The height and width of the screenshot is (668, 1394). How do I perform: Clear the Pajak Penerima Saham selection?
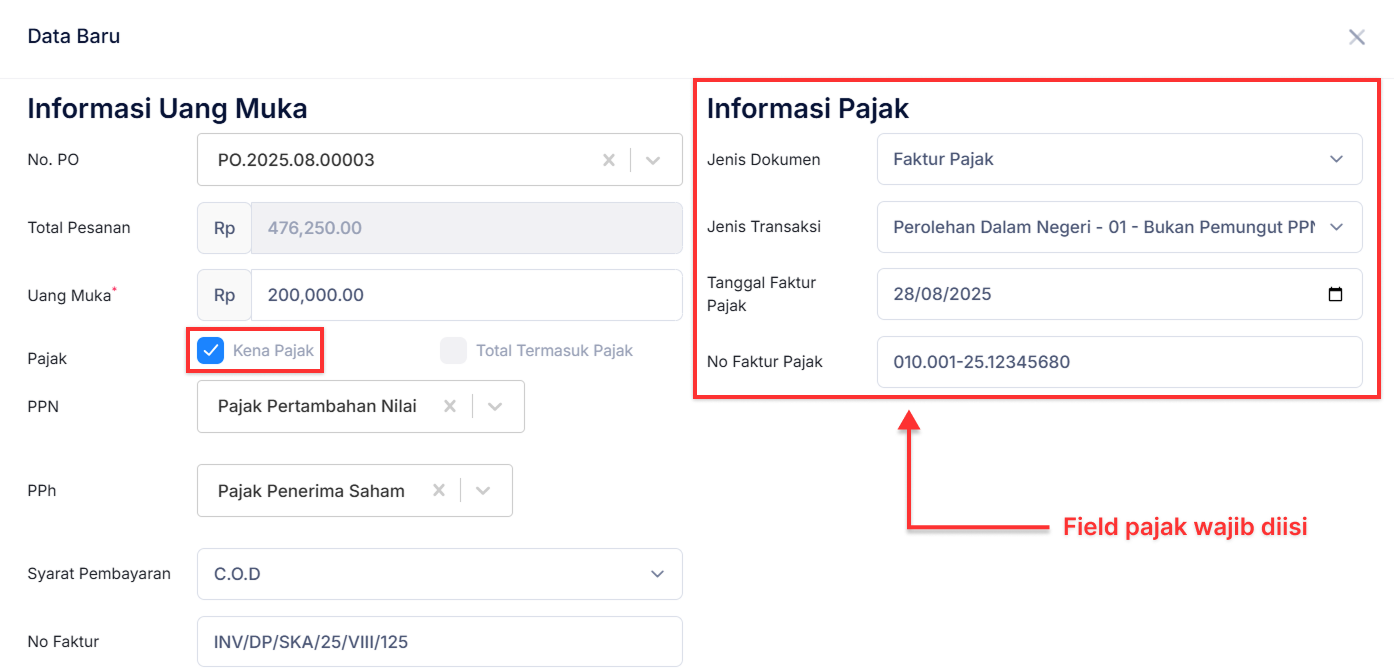438,490
